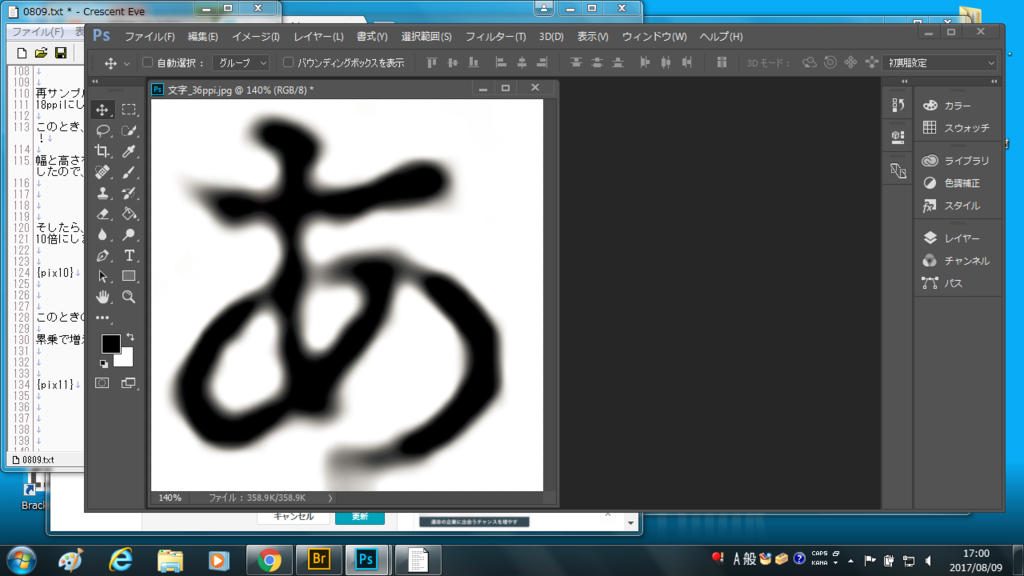
Task: Select the Horizontal Type tool
Action: point(129,256)
